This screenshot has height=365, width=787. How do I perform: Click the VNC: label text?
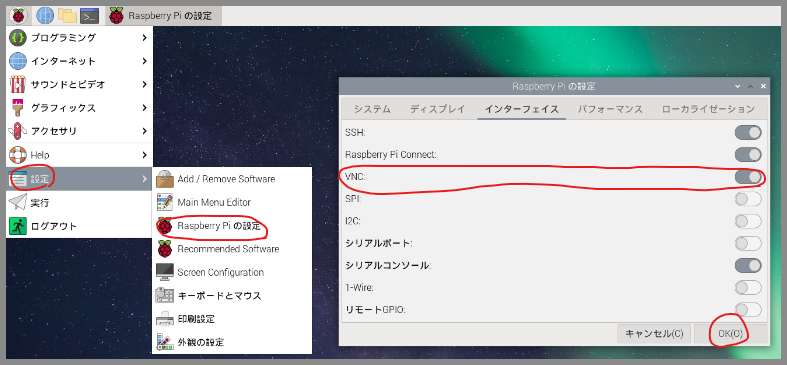point(355,177)
